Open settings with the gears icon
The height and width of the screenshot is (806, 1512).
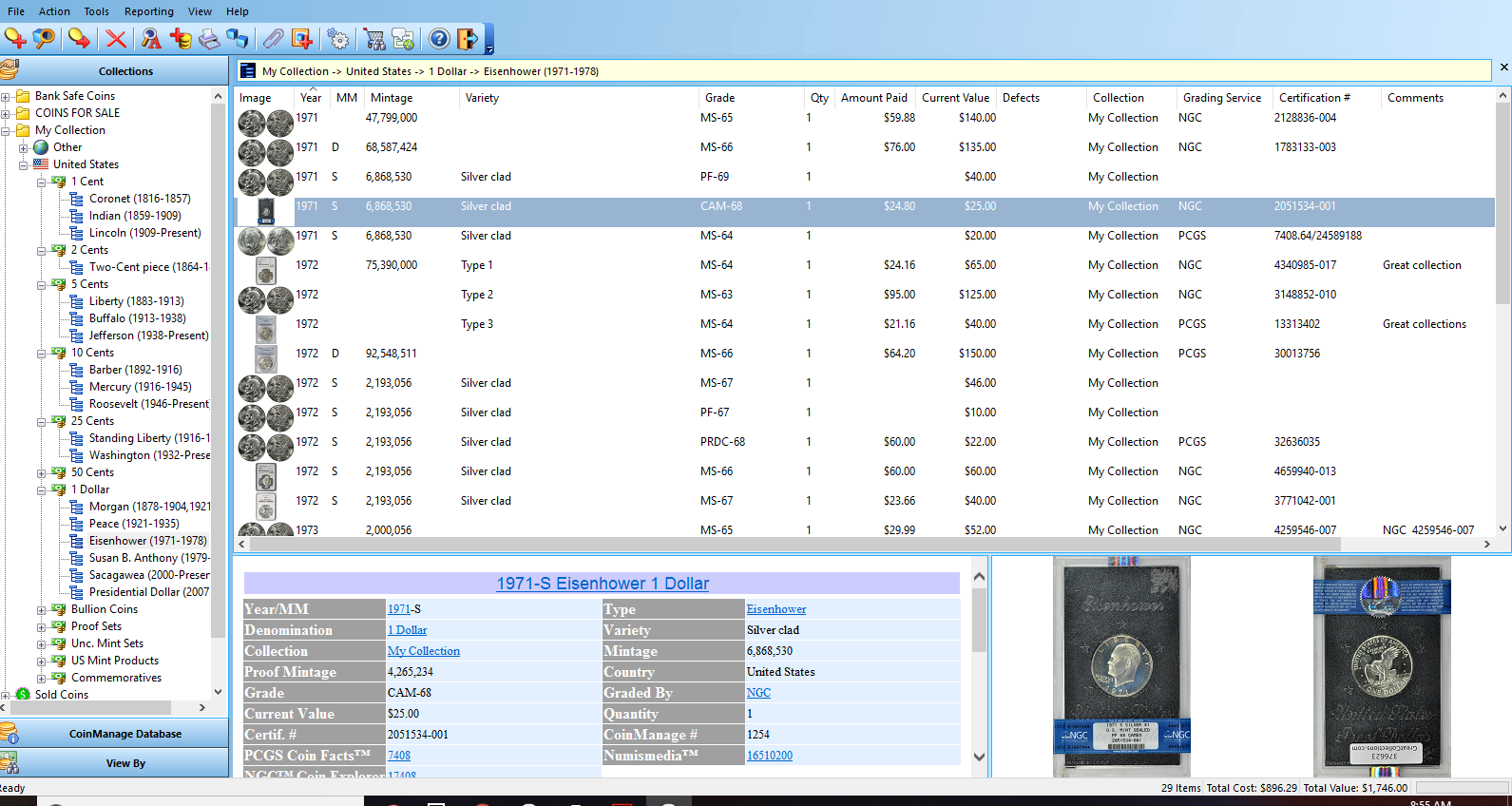338,39
